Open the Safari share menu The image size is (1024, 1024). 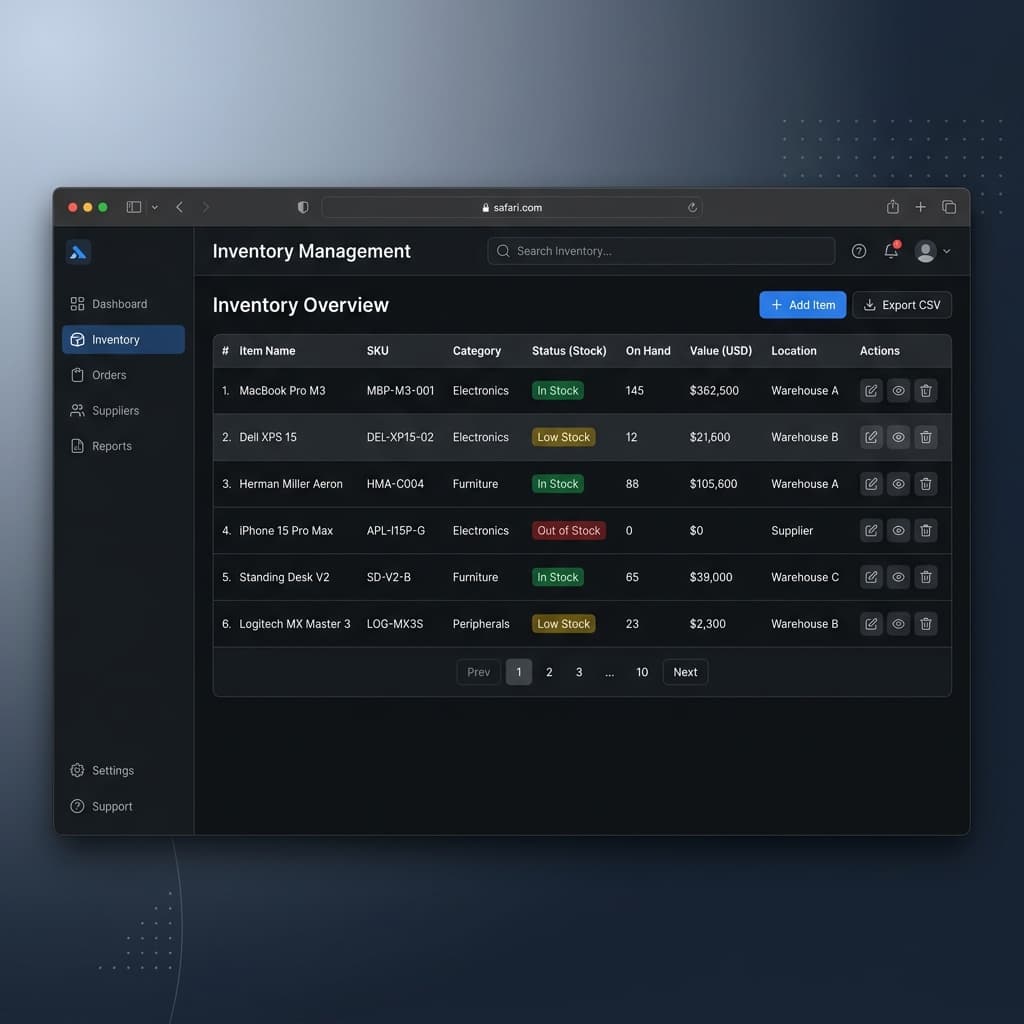tap(893, 207)
